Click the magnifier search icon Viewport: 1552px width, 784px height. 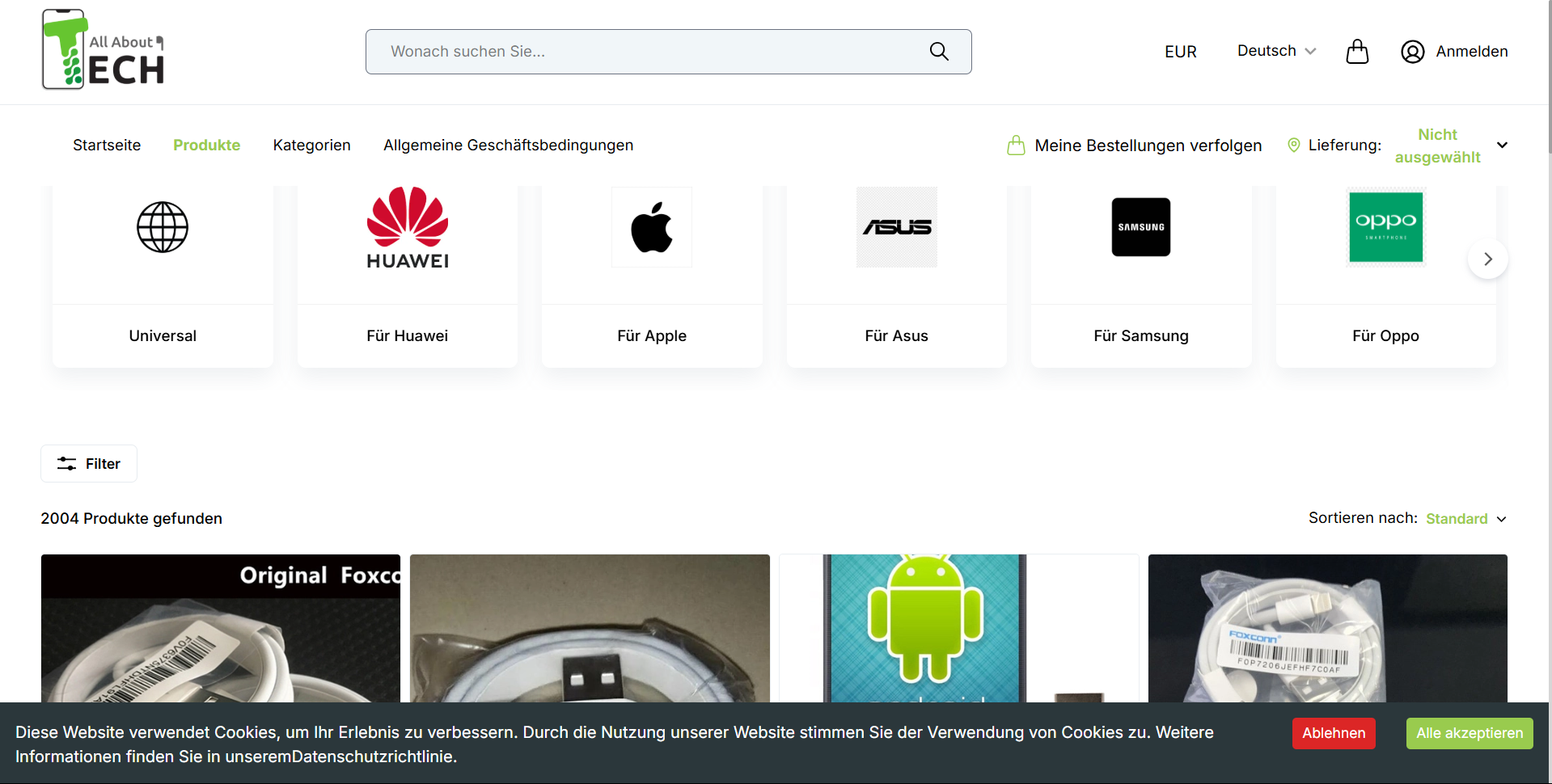(x=939, y=52)
